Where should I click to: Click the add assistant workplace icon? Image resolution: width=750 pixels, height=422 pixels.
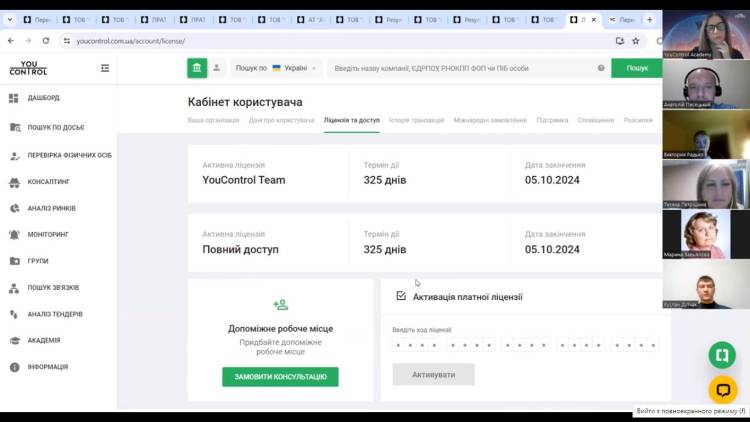tap(280, 305)
